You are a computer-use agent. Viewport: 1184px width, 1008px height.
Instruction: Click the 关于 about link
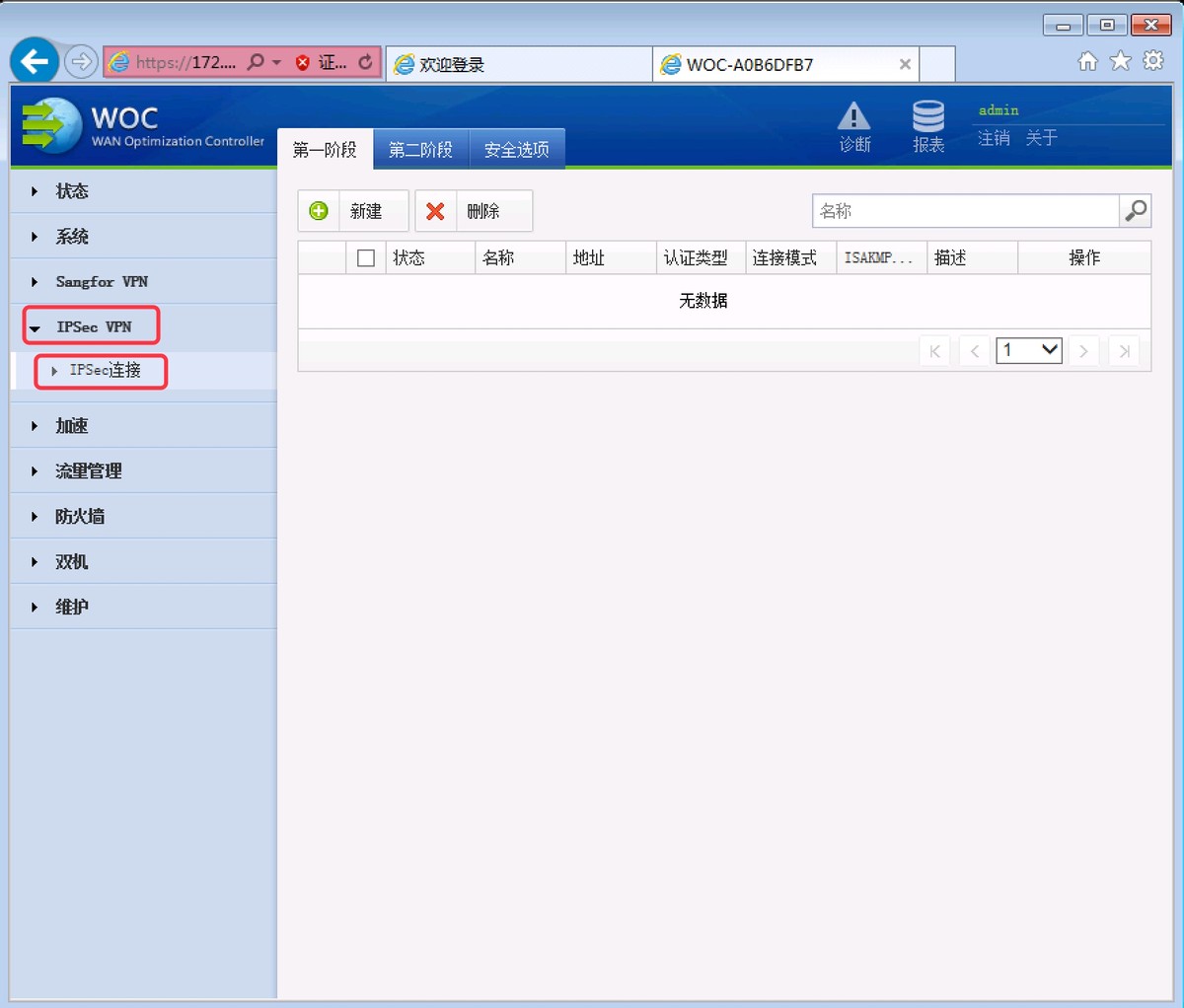click(1041, 139)
